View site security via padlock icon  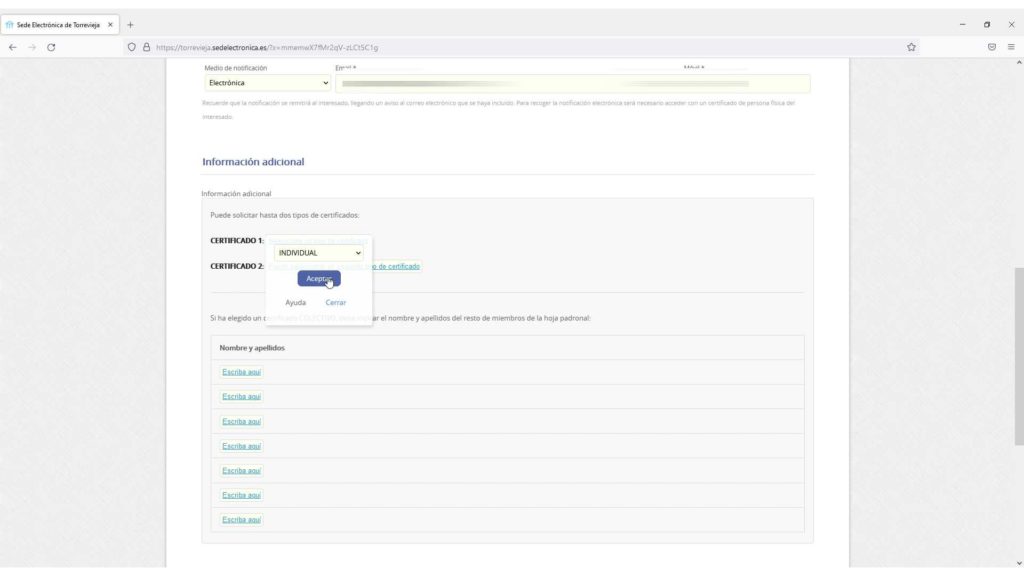146,47
